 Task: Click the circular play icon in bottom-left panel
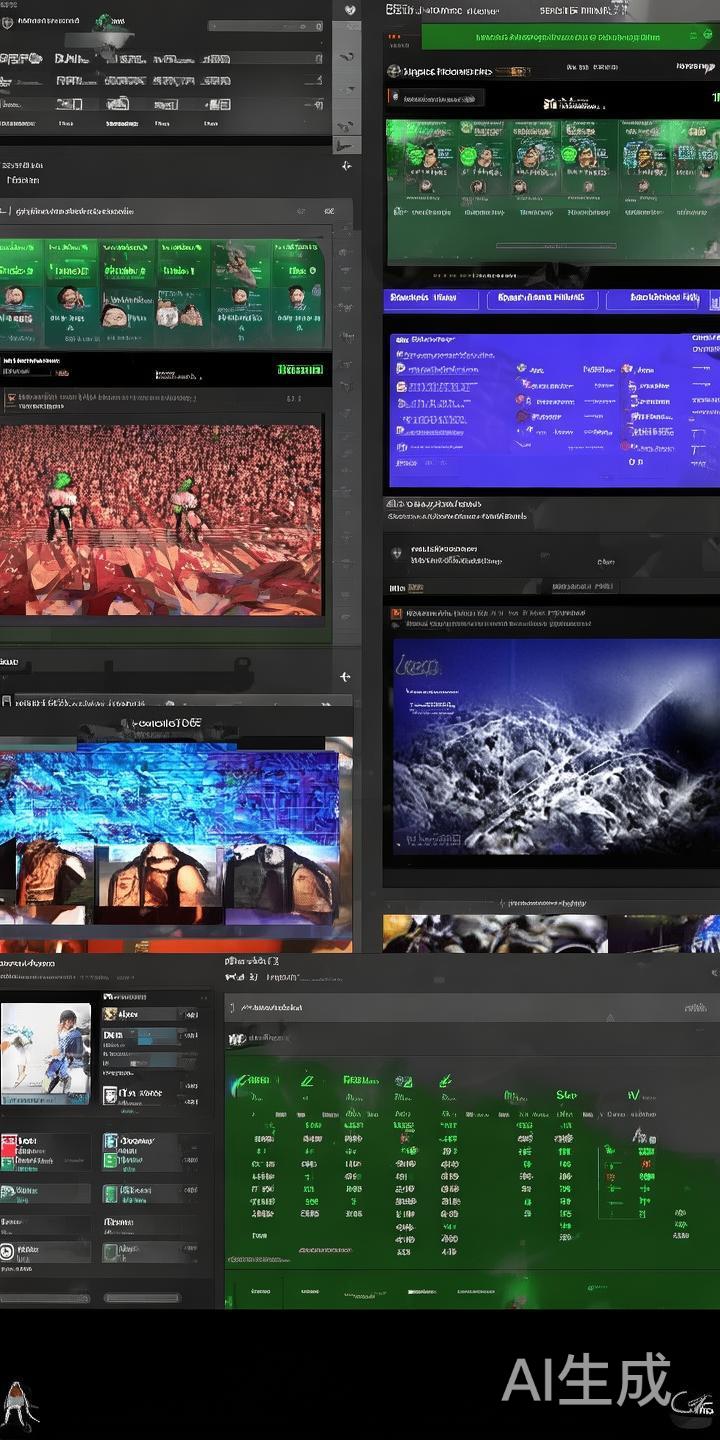click(x=8, y=1251)
